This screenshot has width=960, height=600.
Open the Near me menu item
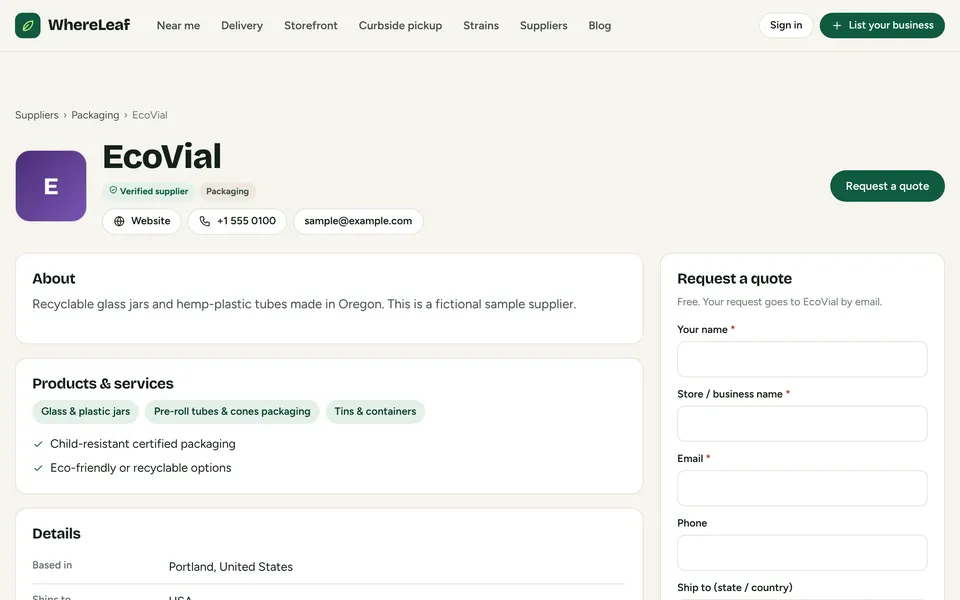[x=178, y=25]
